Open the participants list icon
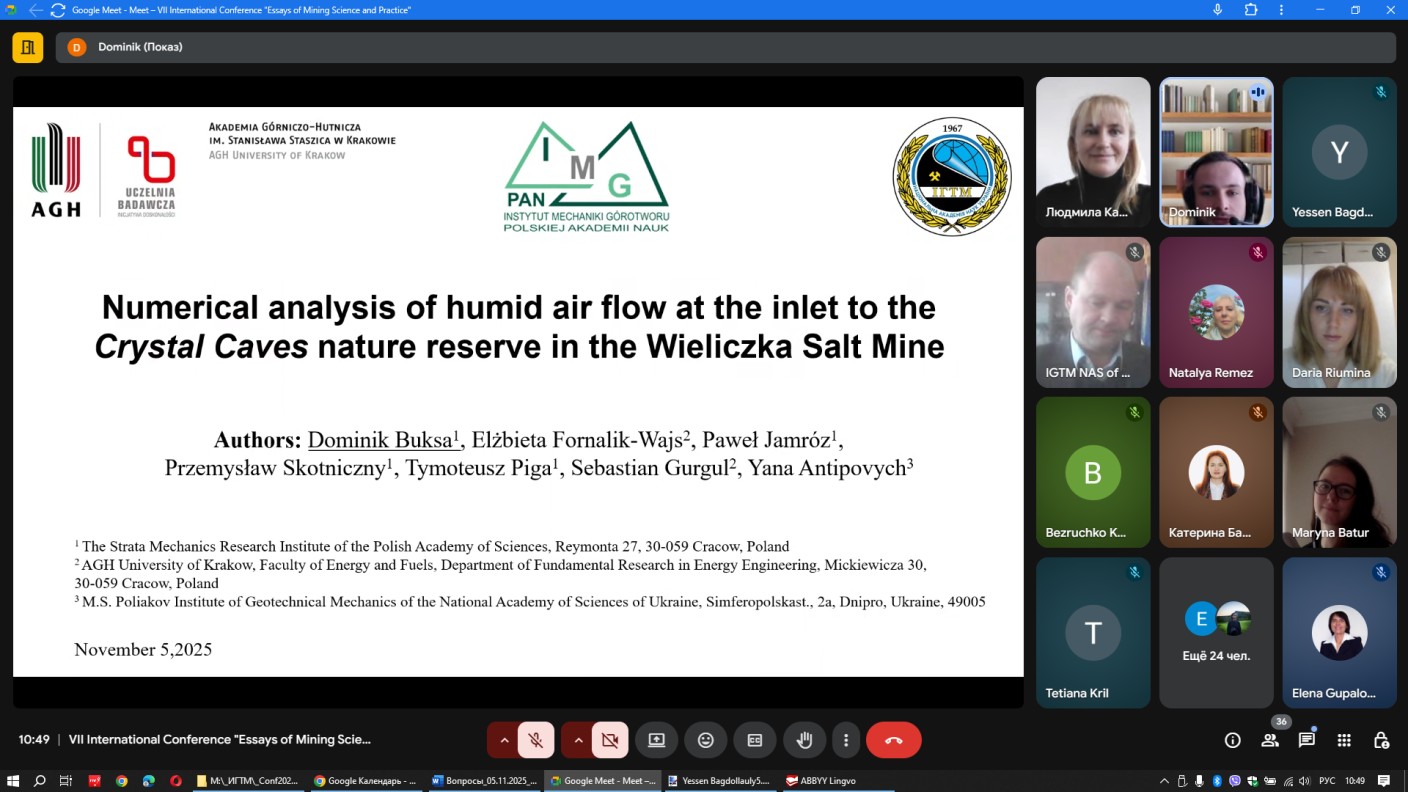Image resolution: width=1408 pixels, height=792 pixels. [1270, 740]
